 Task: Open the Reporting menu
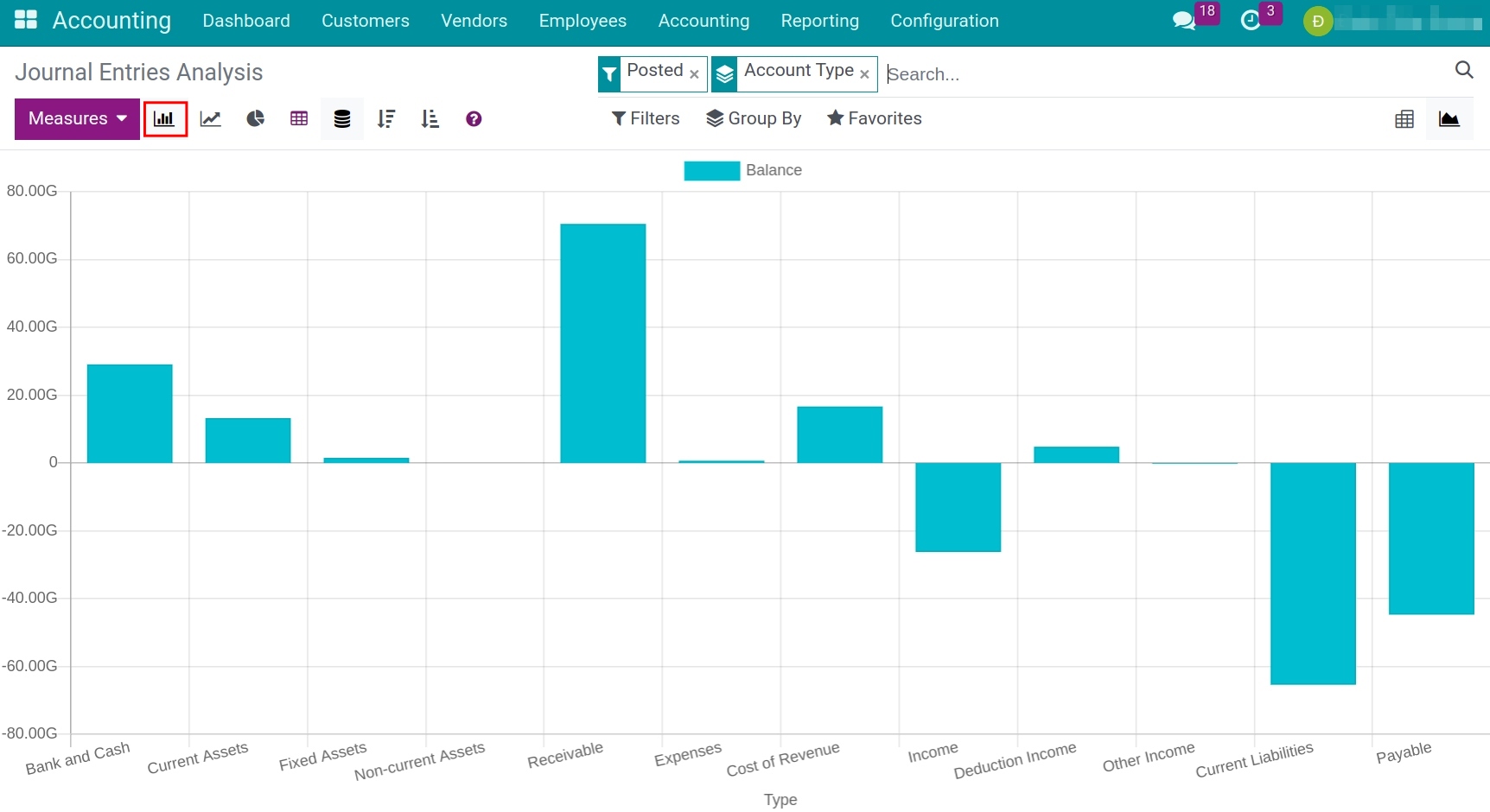pos(819,21)
